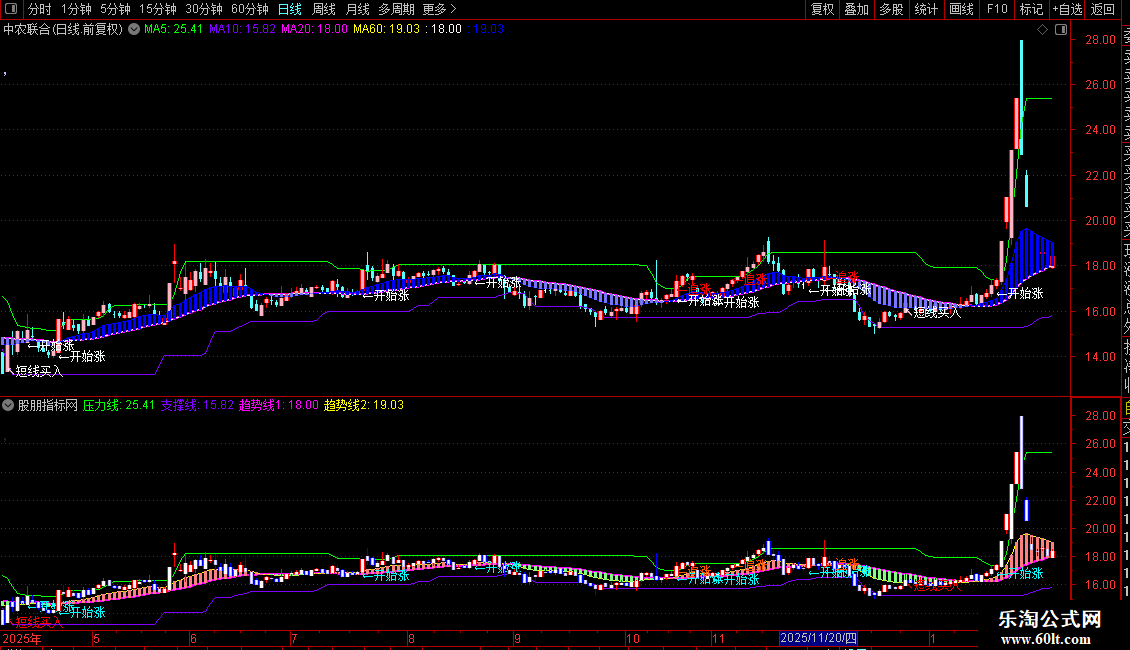Click the 2025/11/20 date marker on timeline
This screenshot has height=650, width=1130.
[x=818, y=637]
